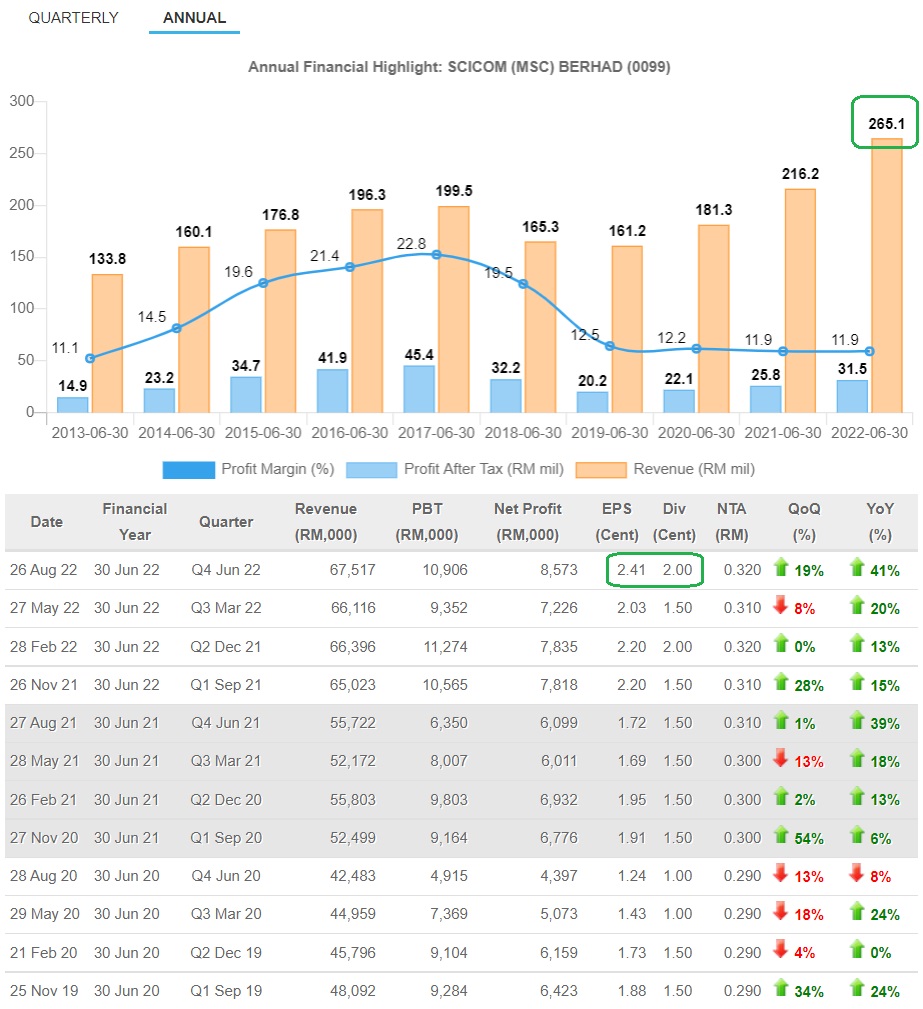Click the QoQ down arrow in Q3 Mar 21 row
This screenshot has width=923, height=1009.
pos(781,759)
